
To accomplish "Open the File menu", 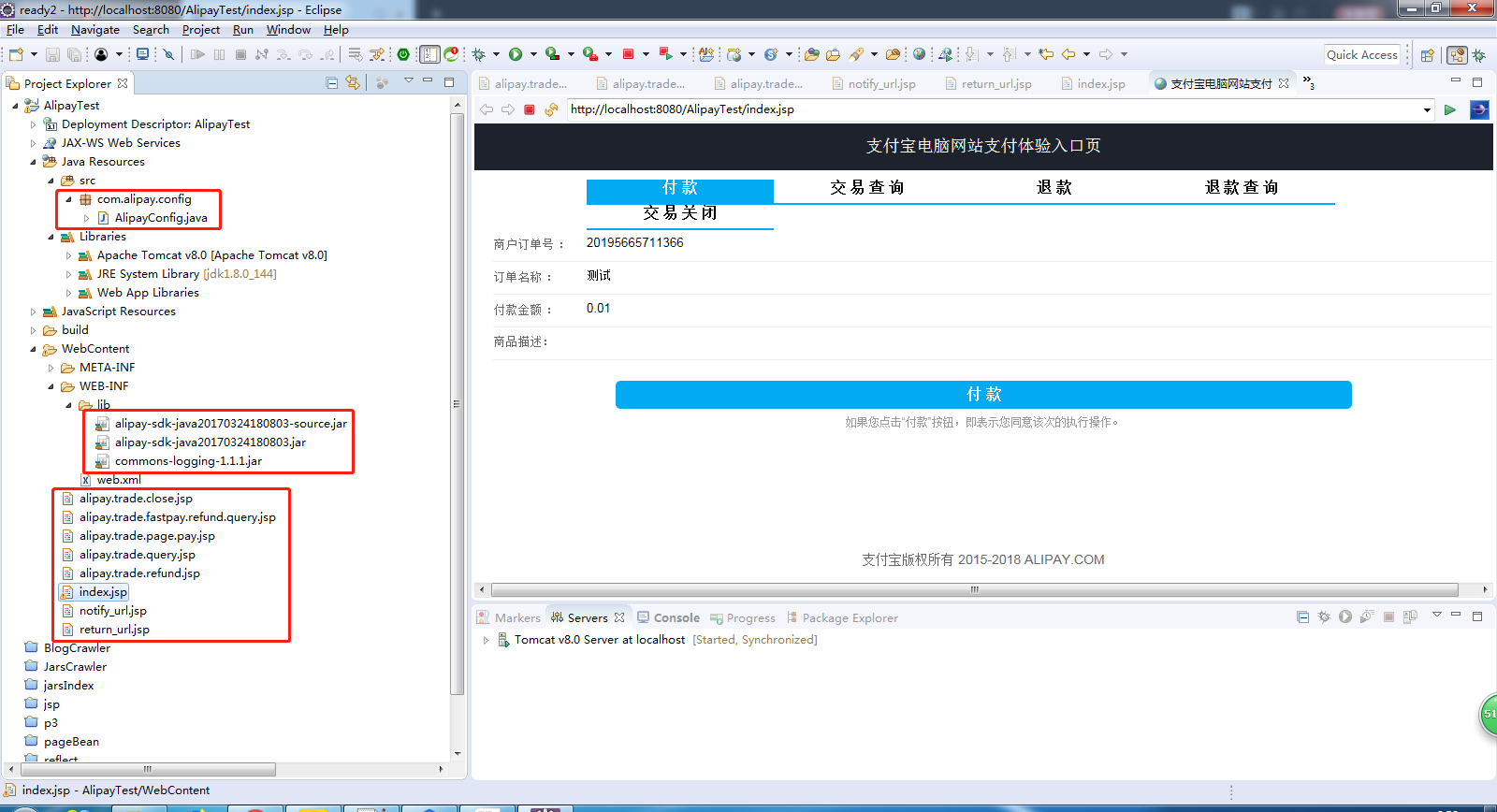I will [x=15, y=29].
